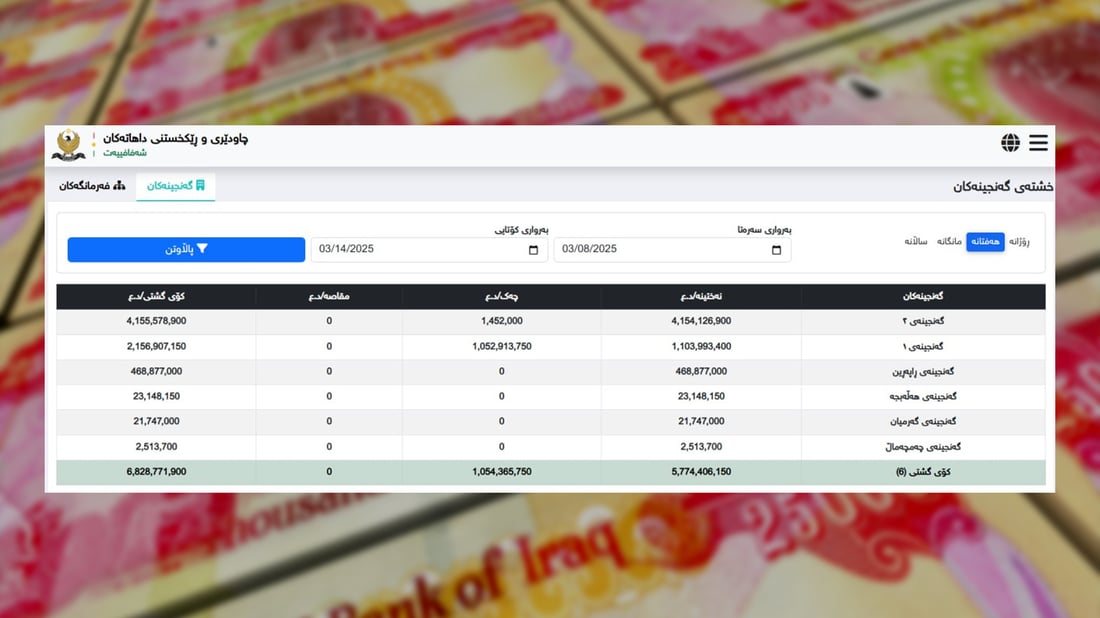Viewport: 1100px width, 618px height.
Task: Click the بەرواری کۆتایی end date label
Action: point(521,229)
